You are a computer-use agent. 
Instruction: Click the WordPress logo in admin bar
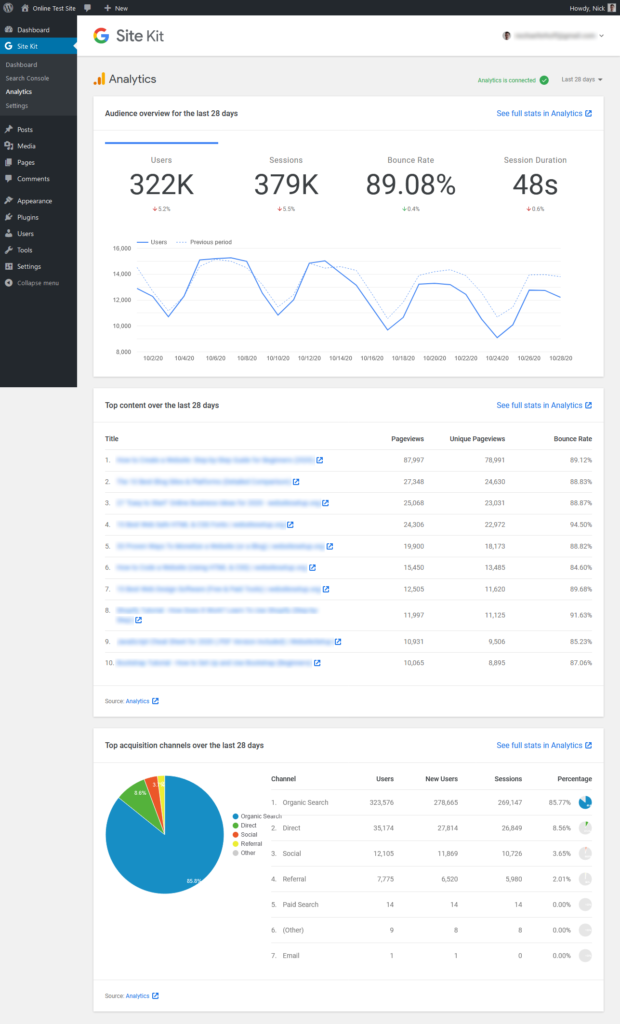tap(7, 7)
